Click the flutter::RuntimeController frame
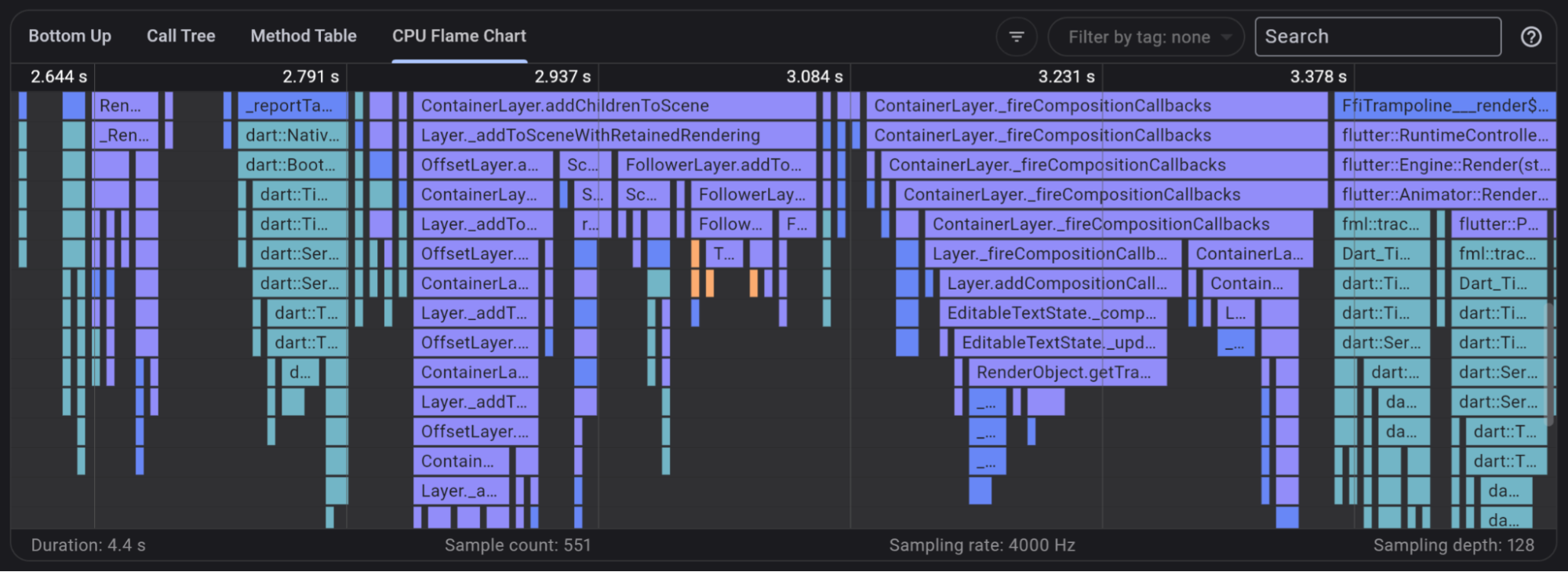1568x572 pixels. pyautogui.click(x=1444, y=136)
